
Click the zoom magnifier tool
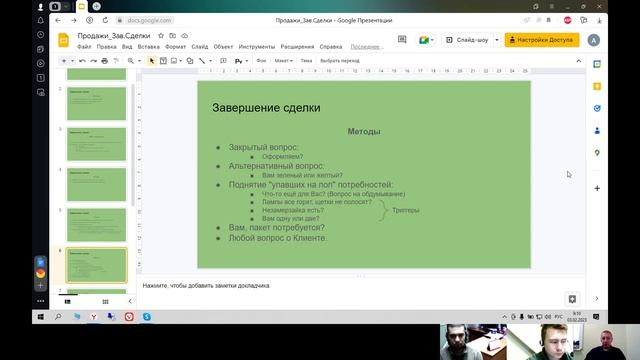131,61
